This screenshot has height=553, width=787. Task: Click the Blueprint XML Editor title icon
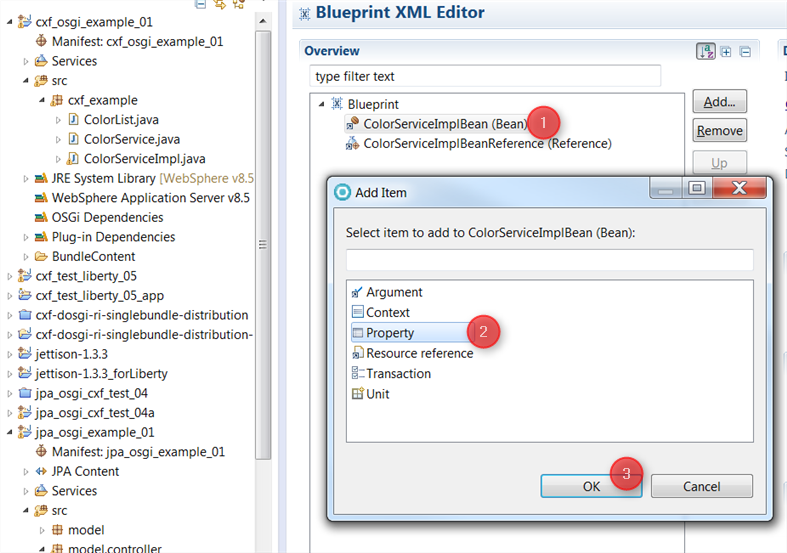click(305, 14)
